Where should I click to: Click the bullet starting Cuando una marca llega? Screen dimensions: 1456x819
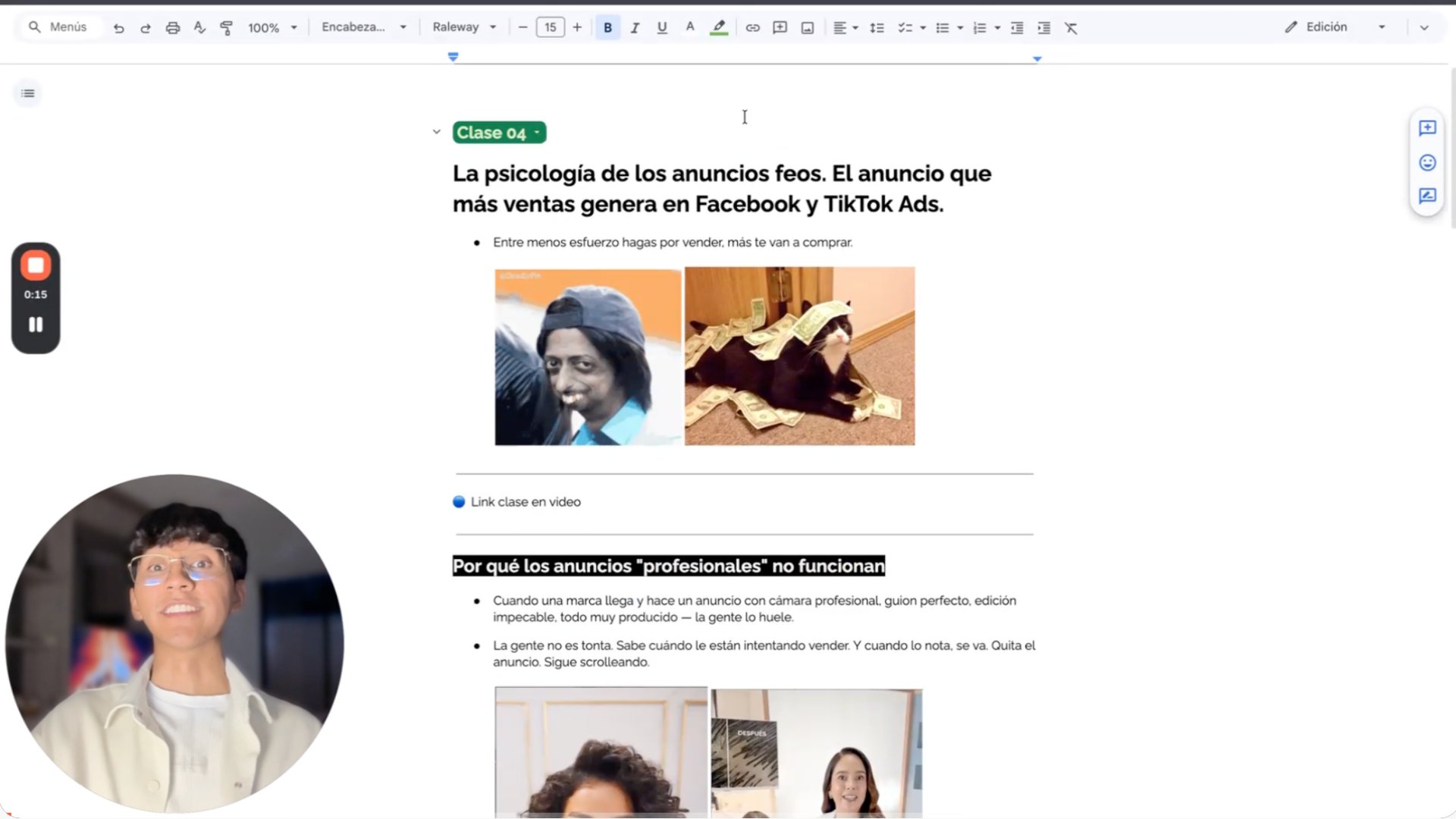(755, 609)
